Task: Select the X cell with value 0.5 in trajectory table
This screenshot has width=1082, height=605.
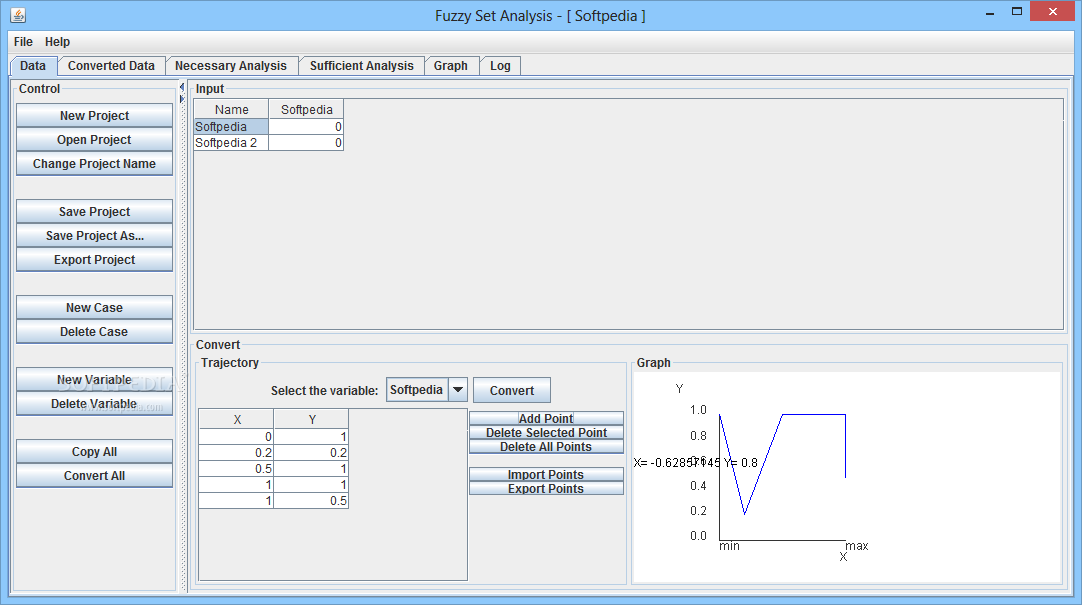Action: click(x=237, y=468)
